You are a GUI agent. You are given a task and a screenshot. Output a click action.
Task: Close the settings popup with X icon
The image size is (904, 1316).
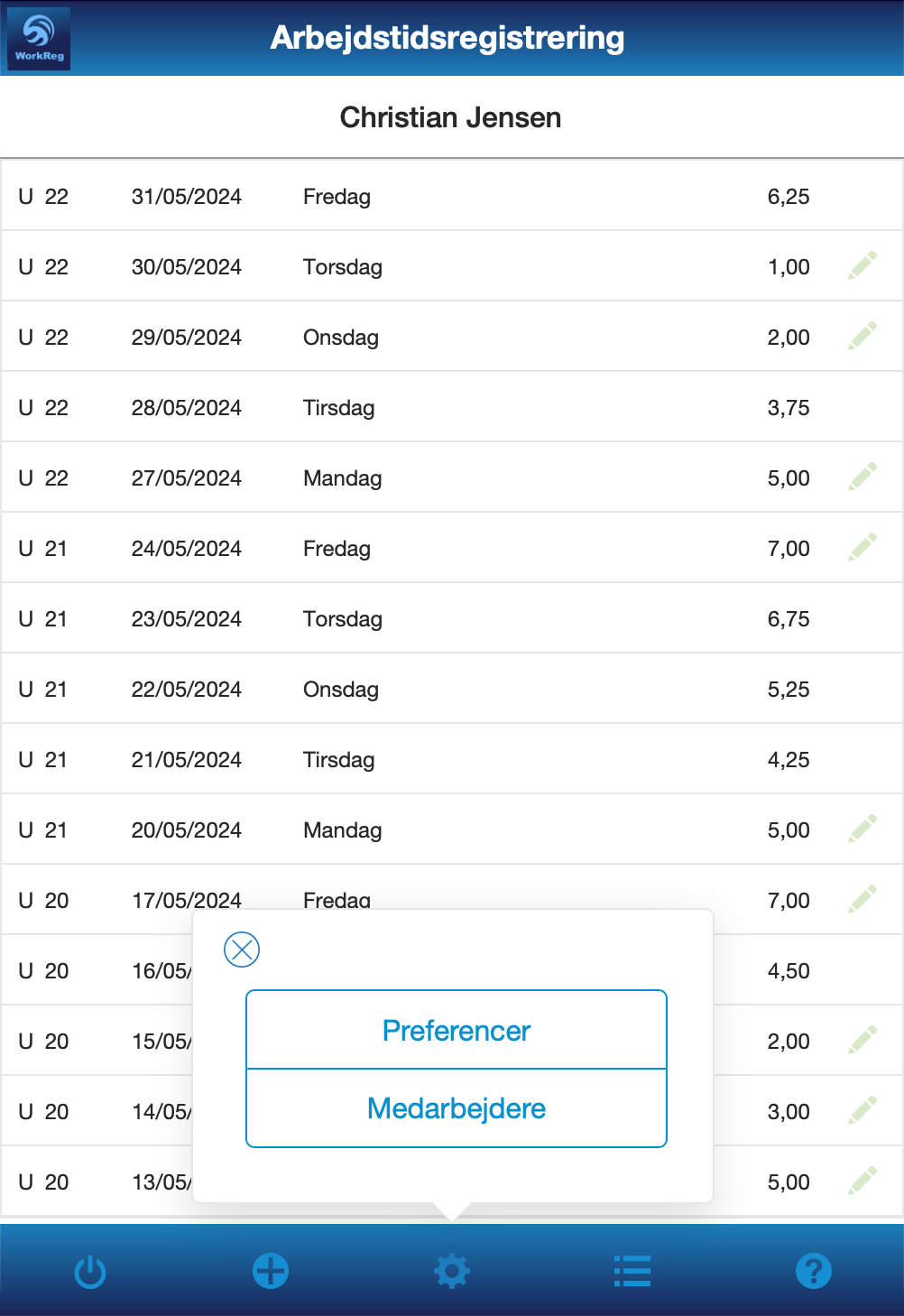242,950
